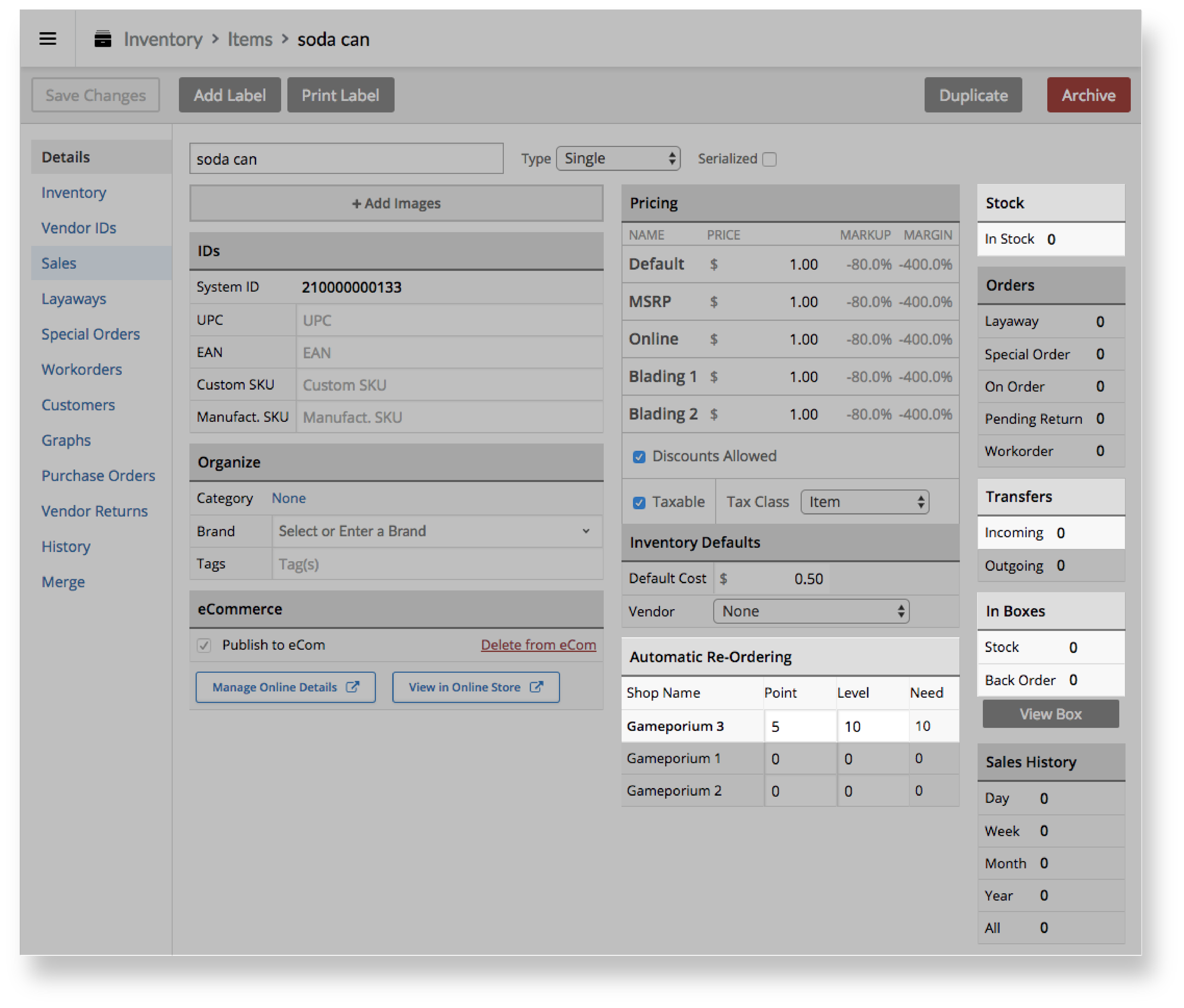Open the Type dropdown showing Single
This screenshot has height=1008, width=1184.
[x=618, y=158]
